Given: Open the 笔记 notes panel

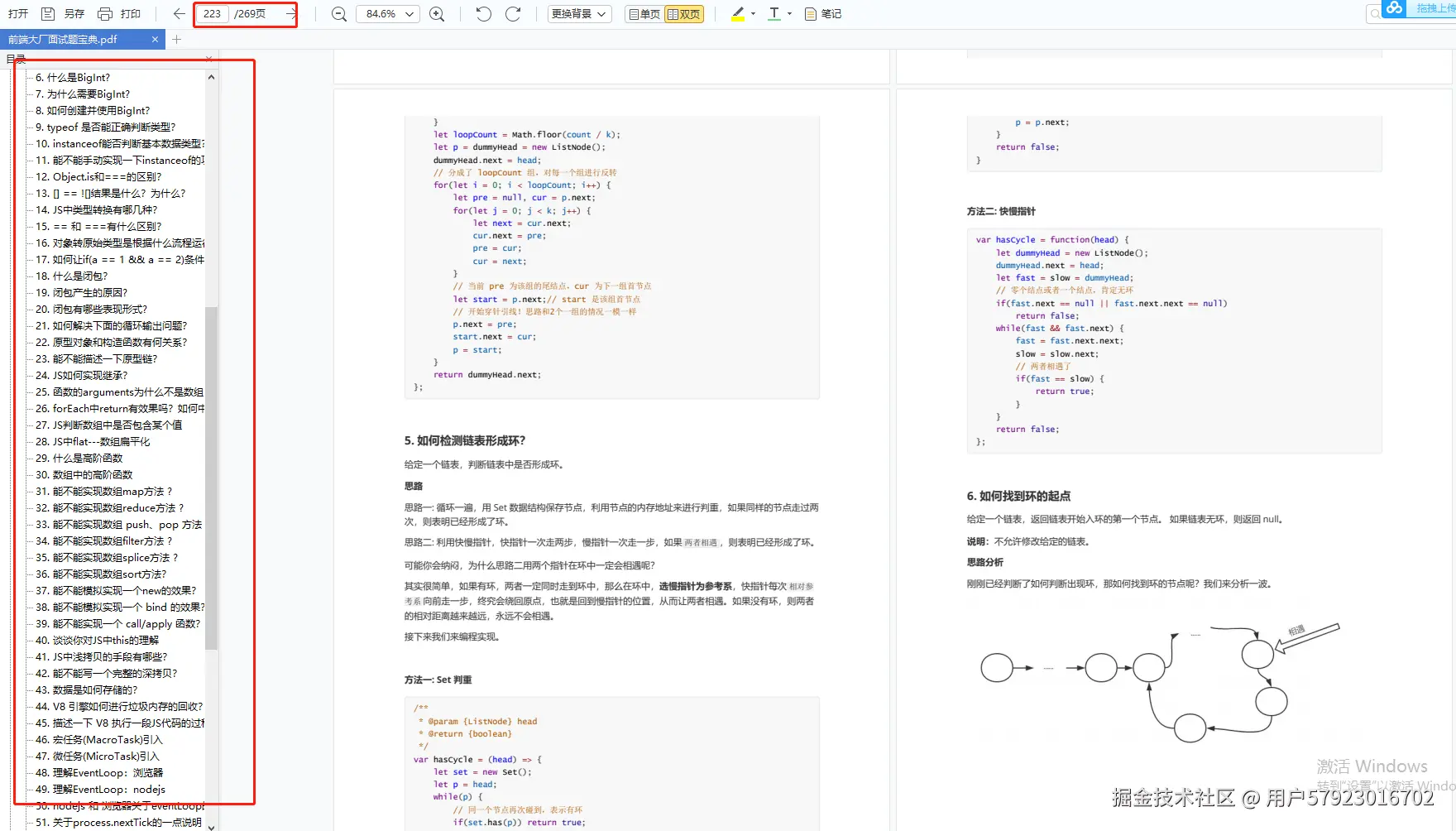Looking at the screenshot, I should [822, 14].
